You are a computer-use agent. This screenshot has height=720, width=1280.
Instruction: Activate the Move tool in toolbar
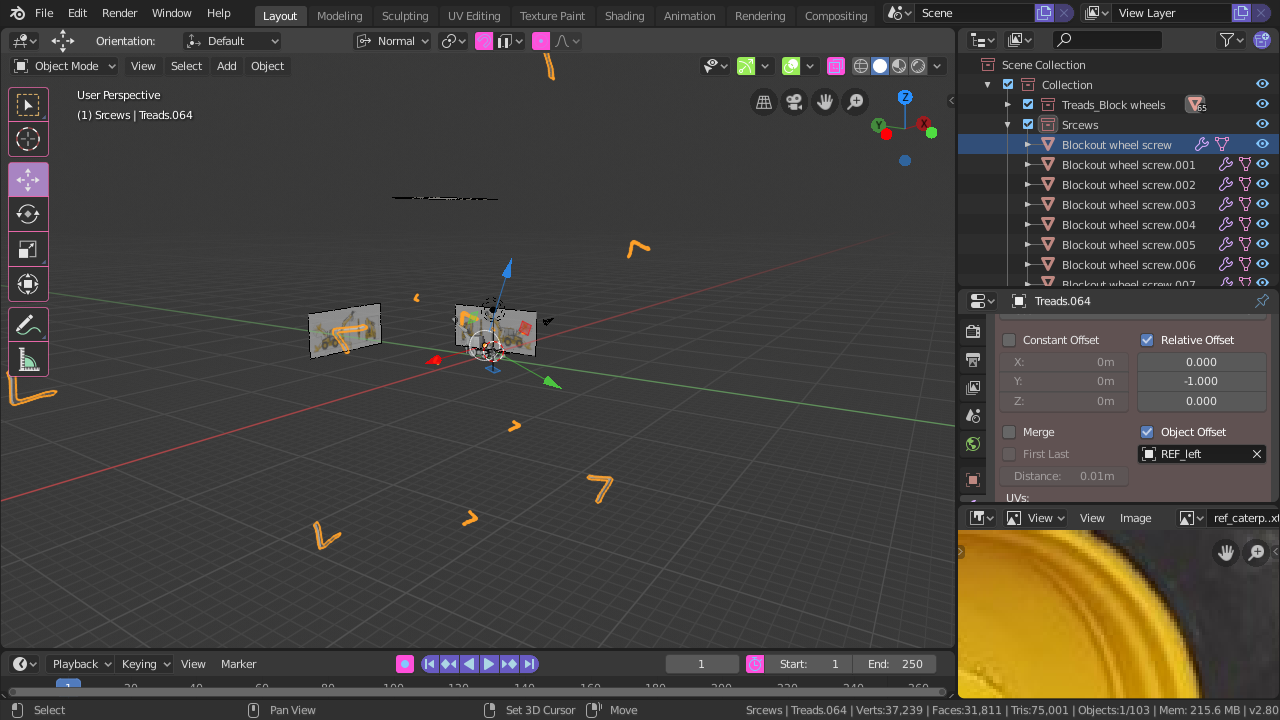pyautogui.click(x=28, y=180)
